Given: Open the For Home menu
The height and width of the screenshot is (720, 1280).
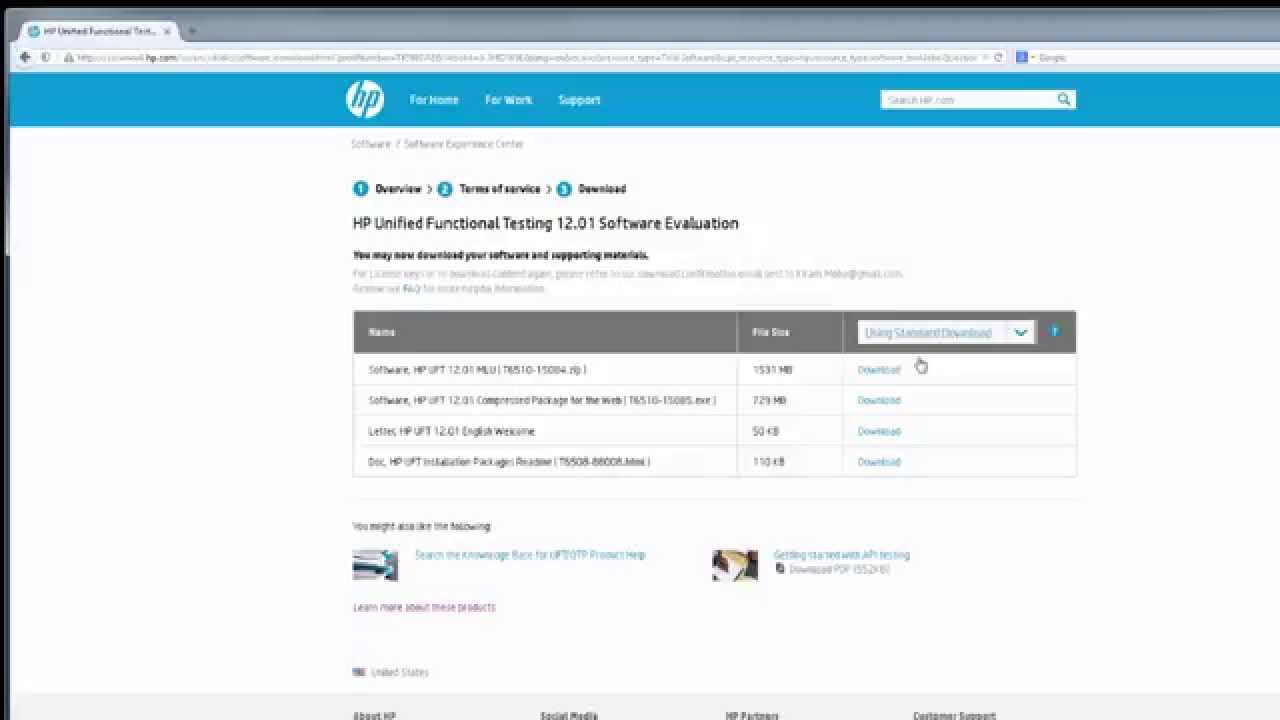Looking at the screenshot, I should pyautogui.click(x=434, y=100).
